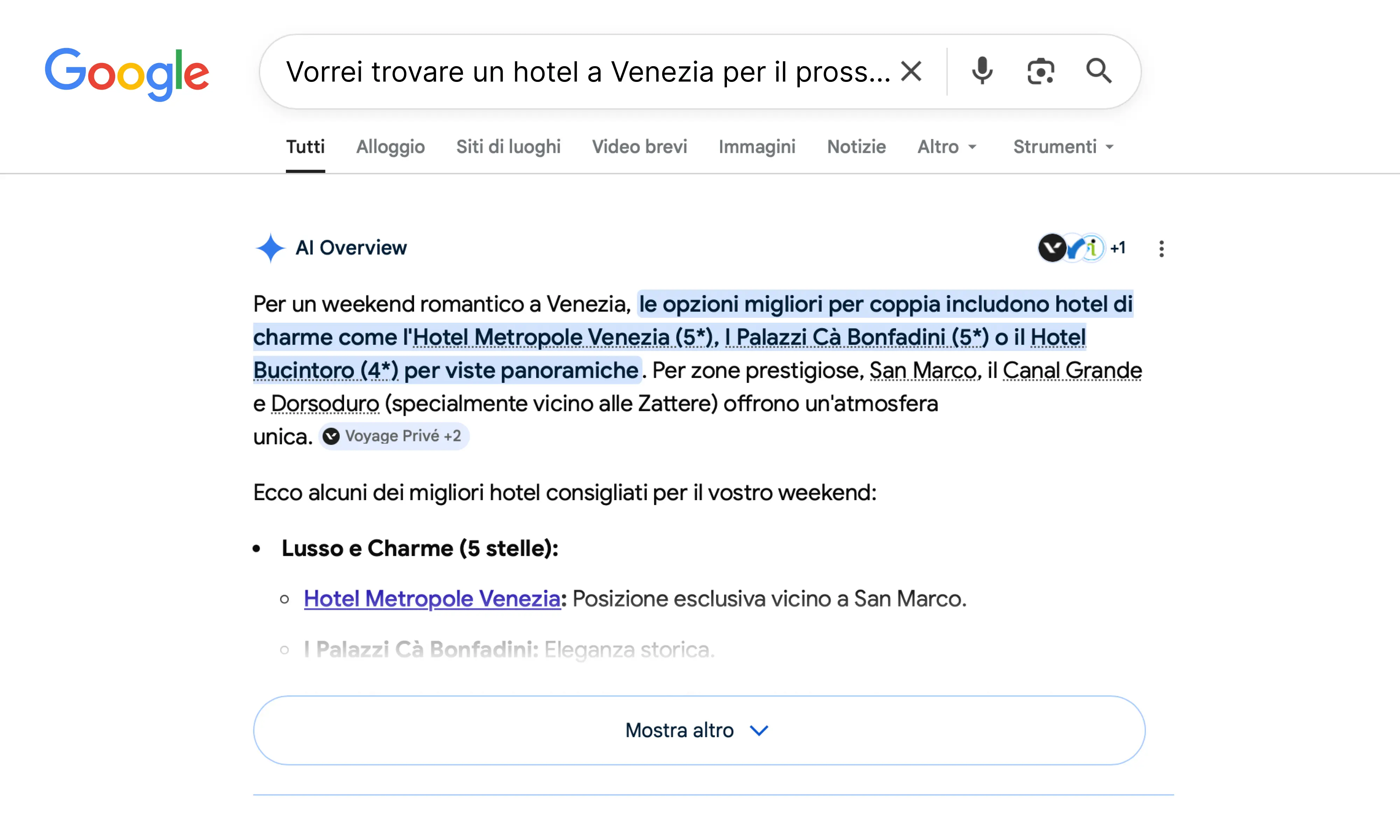Viewport: 1400px width, 840px height.
Task: Click the Google logo
Action: 127,73
